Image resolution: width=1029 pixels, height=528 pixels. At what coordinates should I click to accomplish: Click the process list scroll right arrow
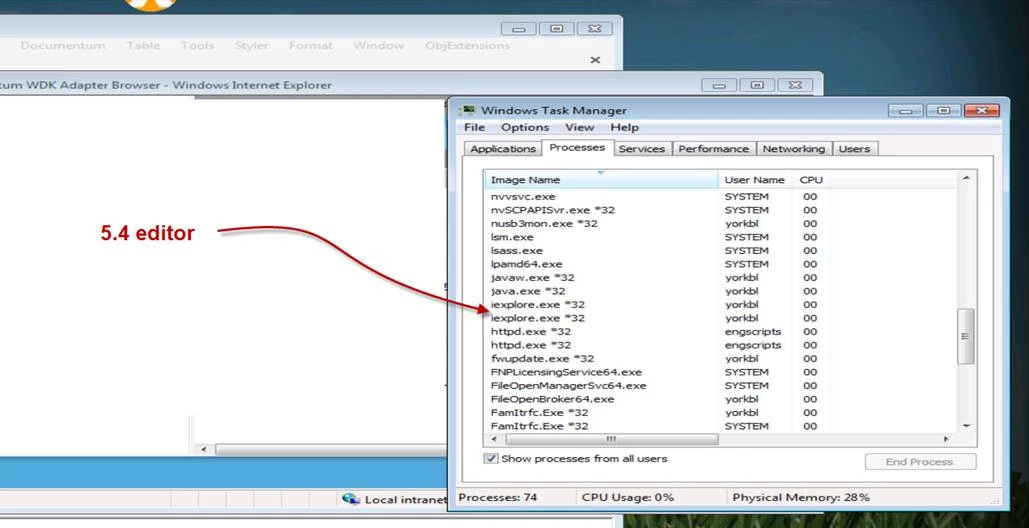click(946, 439)
